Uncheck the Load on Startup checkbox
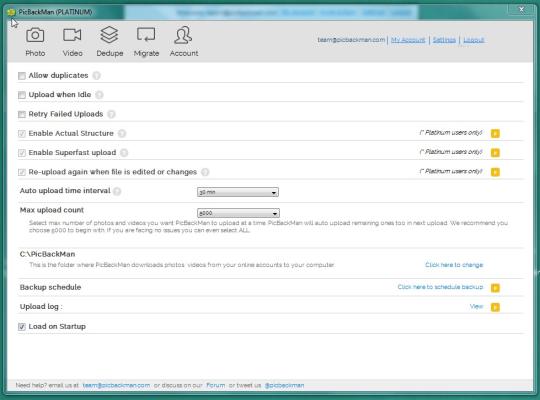 point(22,327)
